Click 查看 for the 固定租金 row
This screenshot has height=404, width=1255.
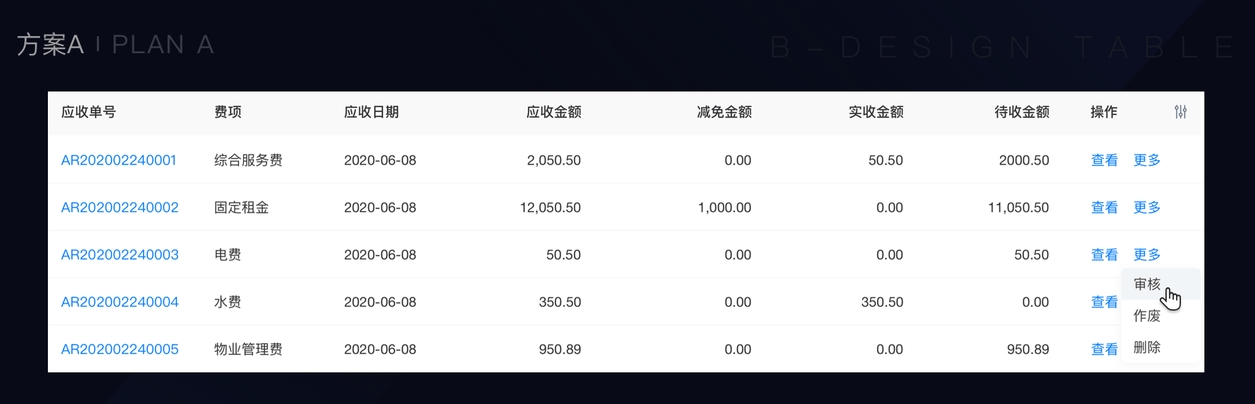coord(1104,208)
